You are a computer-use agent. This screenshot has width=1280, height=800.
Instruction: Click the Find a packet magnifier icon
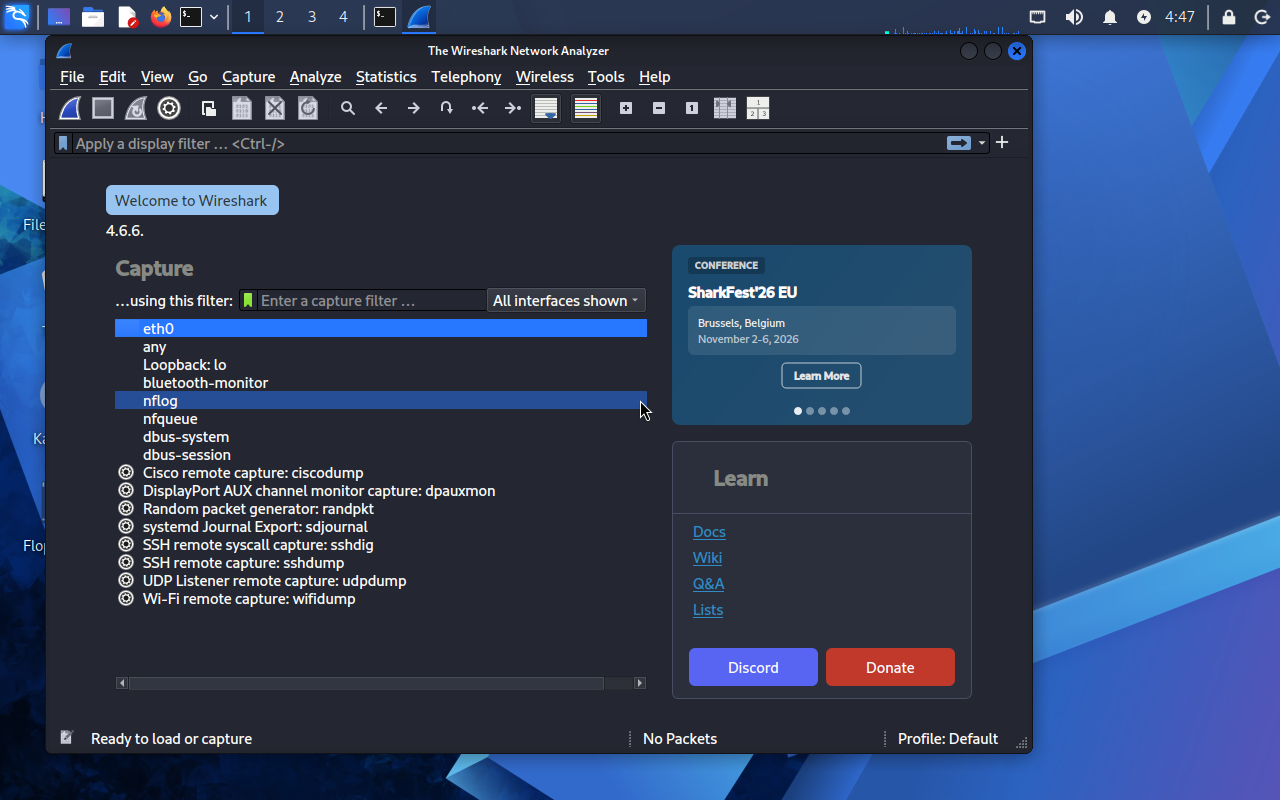(x=348, y=108)
